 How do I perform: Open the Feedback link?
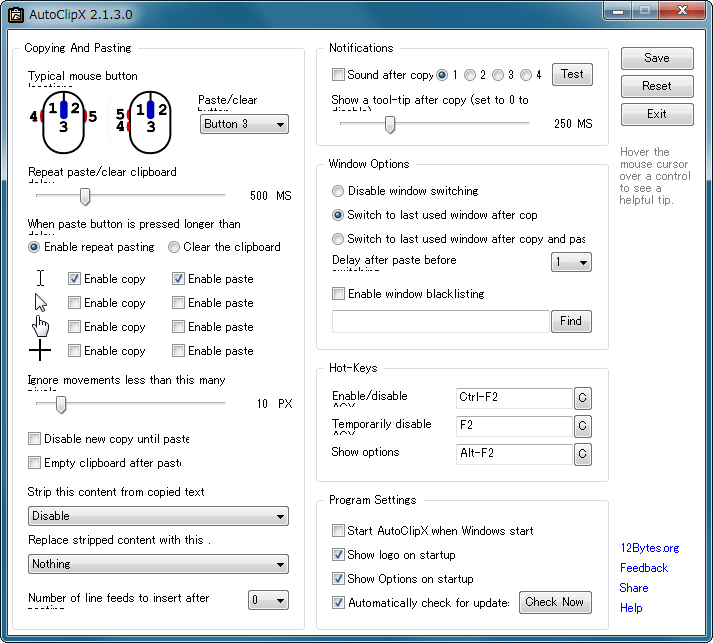click(644, 568)
